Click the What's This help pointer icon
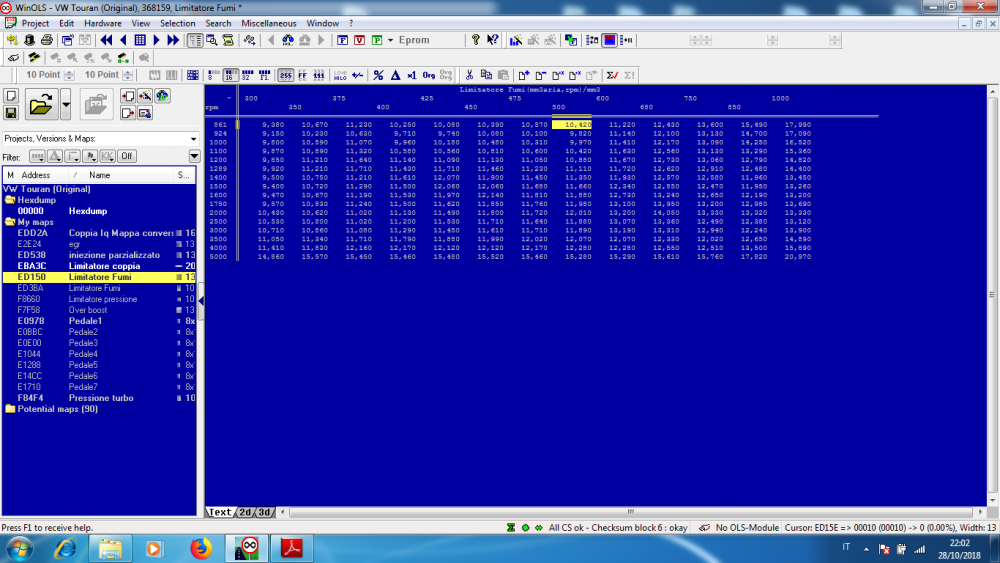 [492, 40]
